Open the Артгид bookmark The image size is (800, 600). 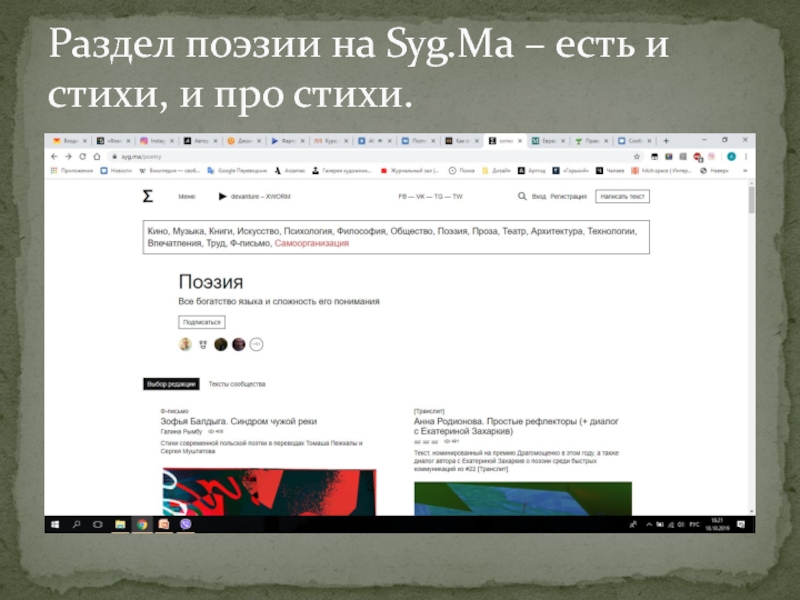point(531,171)
